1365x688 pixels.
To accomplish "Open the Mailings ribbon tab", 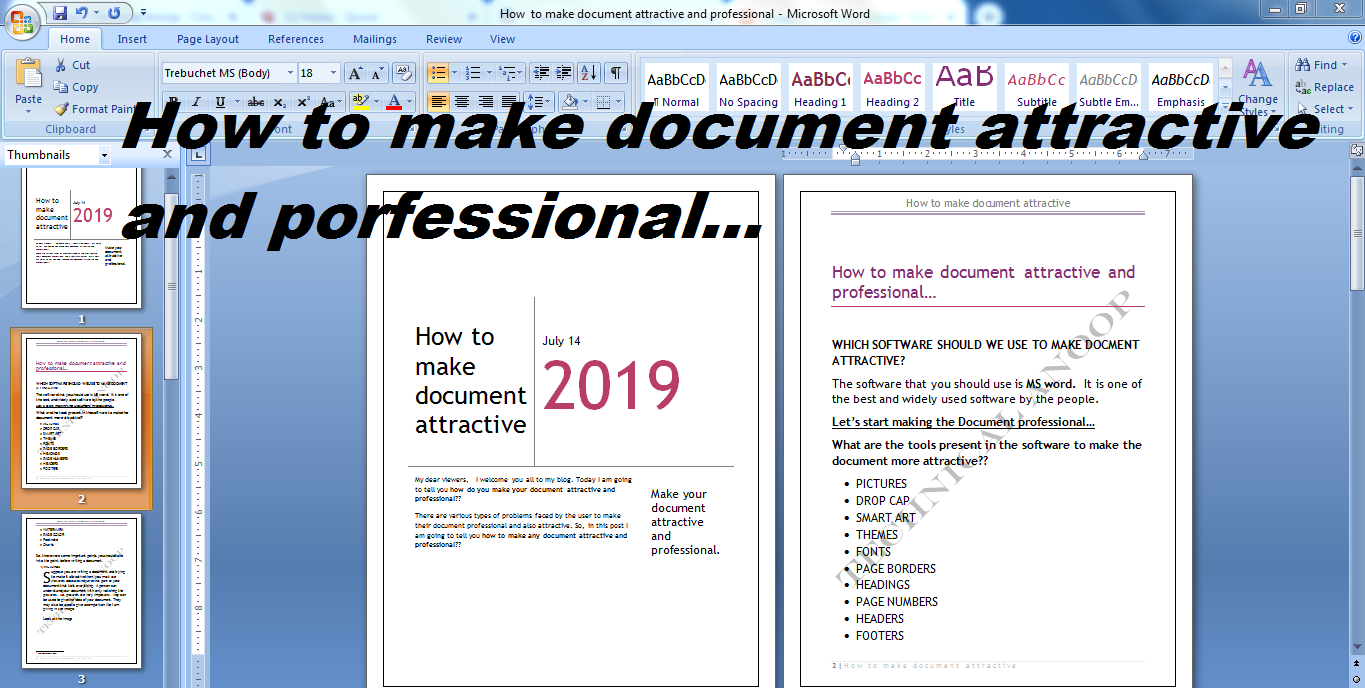I will (374, 39).
